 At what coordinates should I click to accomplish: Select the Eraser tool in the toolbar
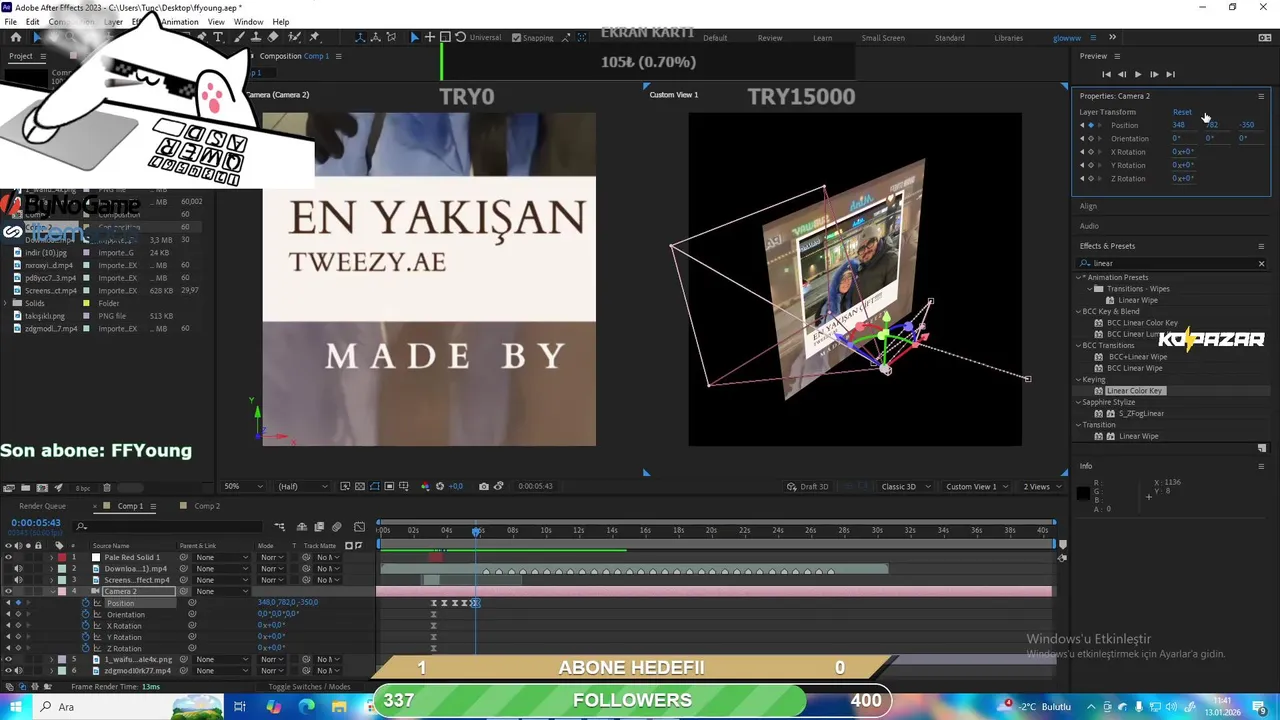(x=273, y=37)
